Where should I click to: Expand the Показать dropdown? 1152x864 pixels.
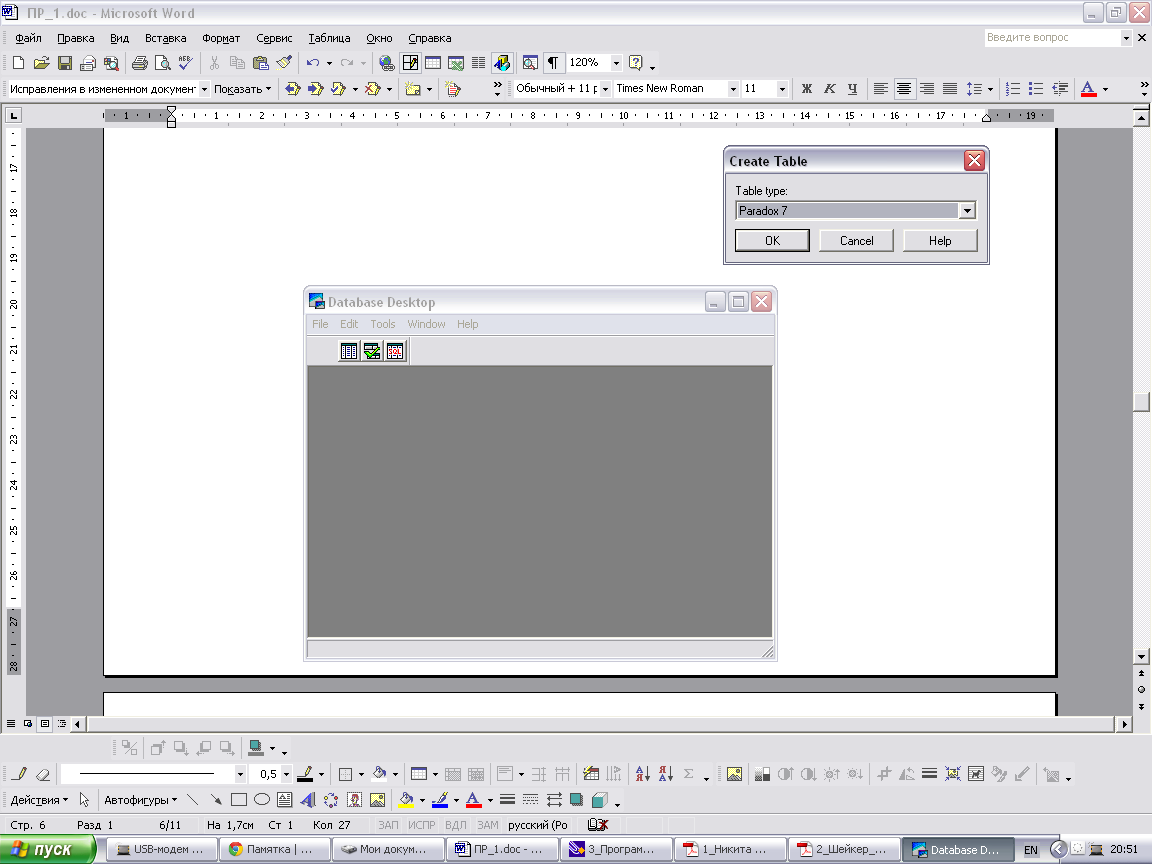pyautogui.click(x=242, y=89)
